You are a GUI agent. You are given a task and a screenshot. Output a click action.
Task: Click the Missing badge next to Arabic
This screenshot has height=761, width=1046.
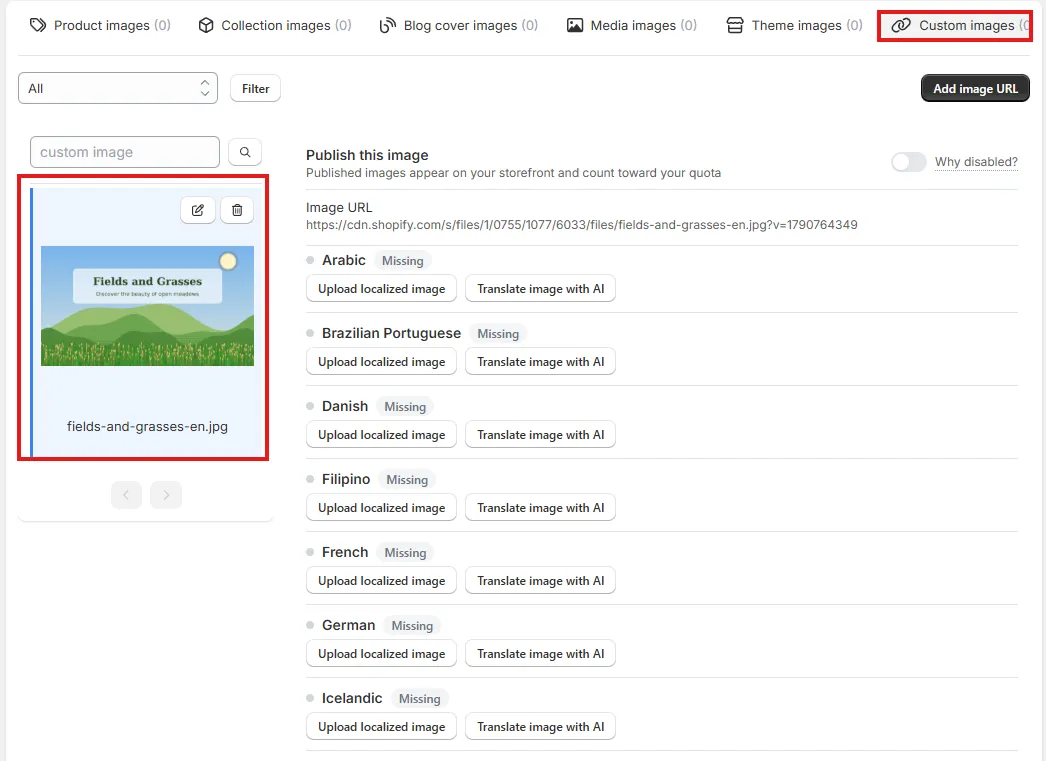click(403, 261)
